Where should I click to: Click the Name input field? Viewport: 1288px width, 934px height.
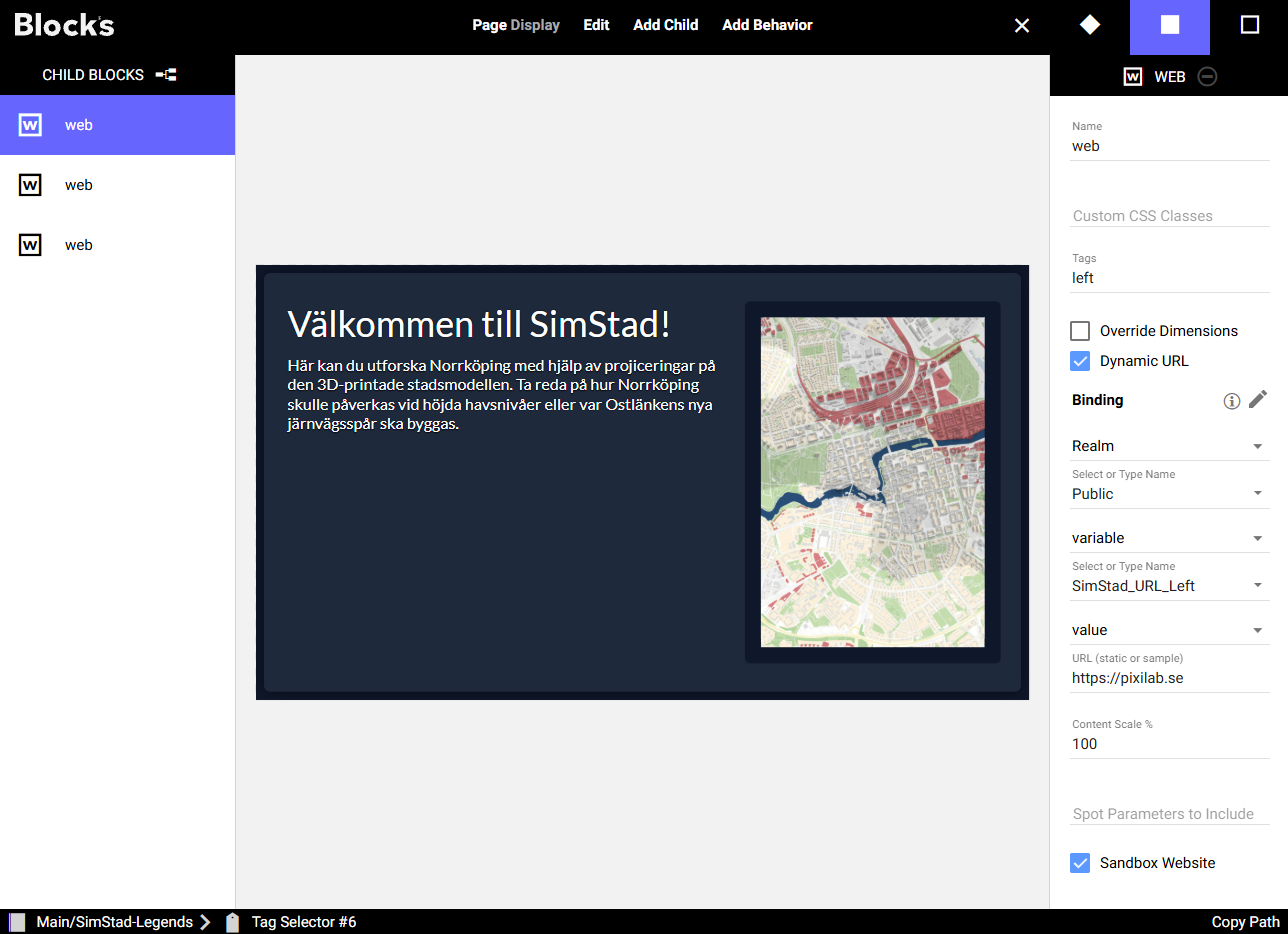coord(1170,146)
